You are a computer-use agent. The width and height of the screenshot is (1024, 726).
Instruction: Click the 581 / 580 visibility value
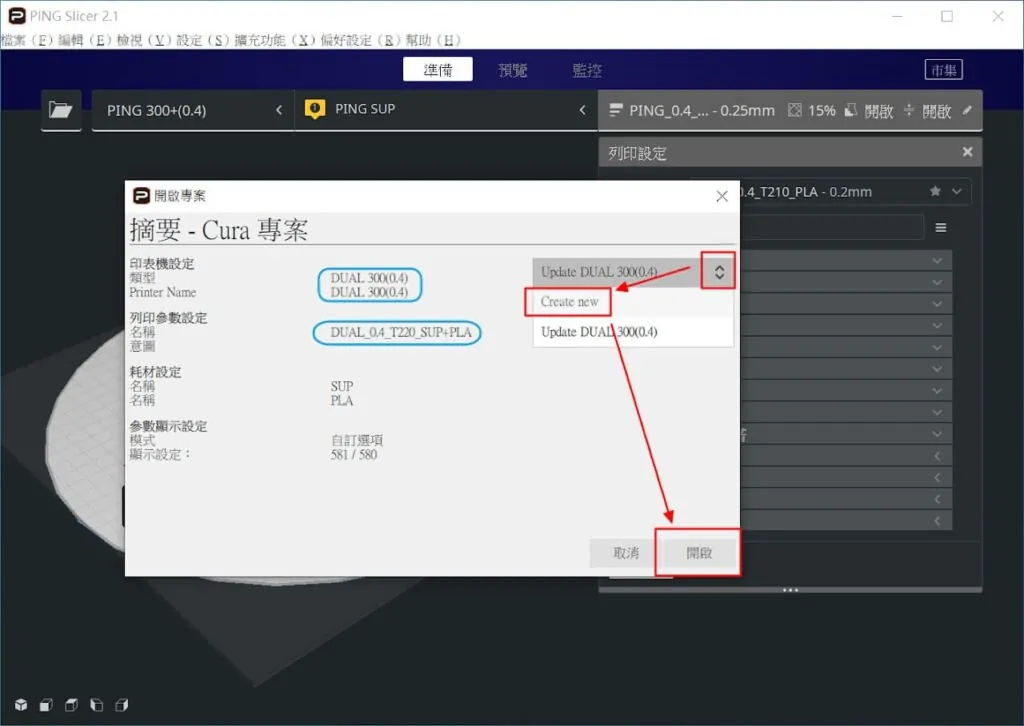[353, 454]
